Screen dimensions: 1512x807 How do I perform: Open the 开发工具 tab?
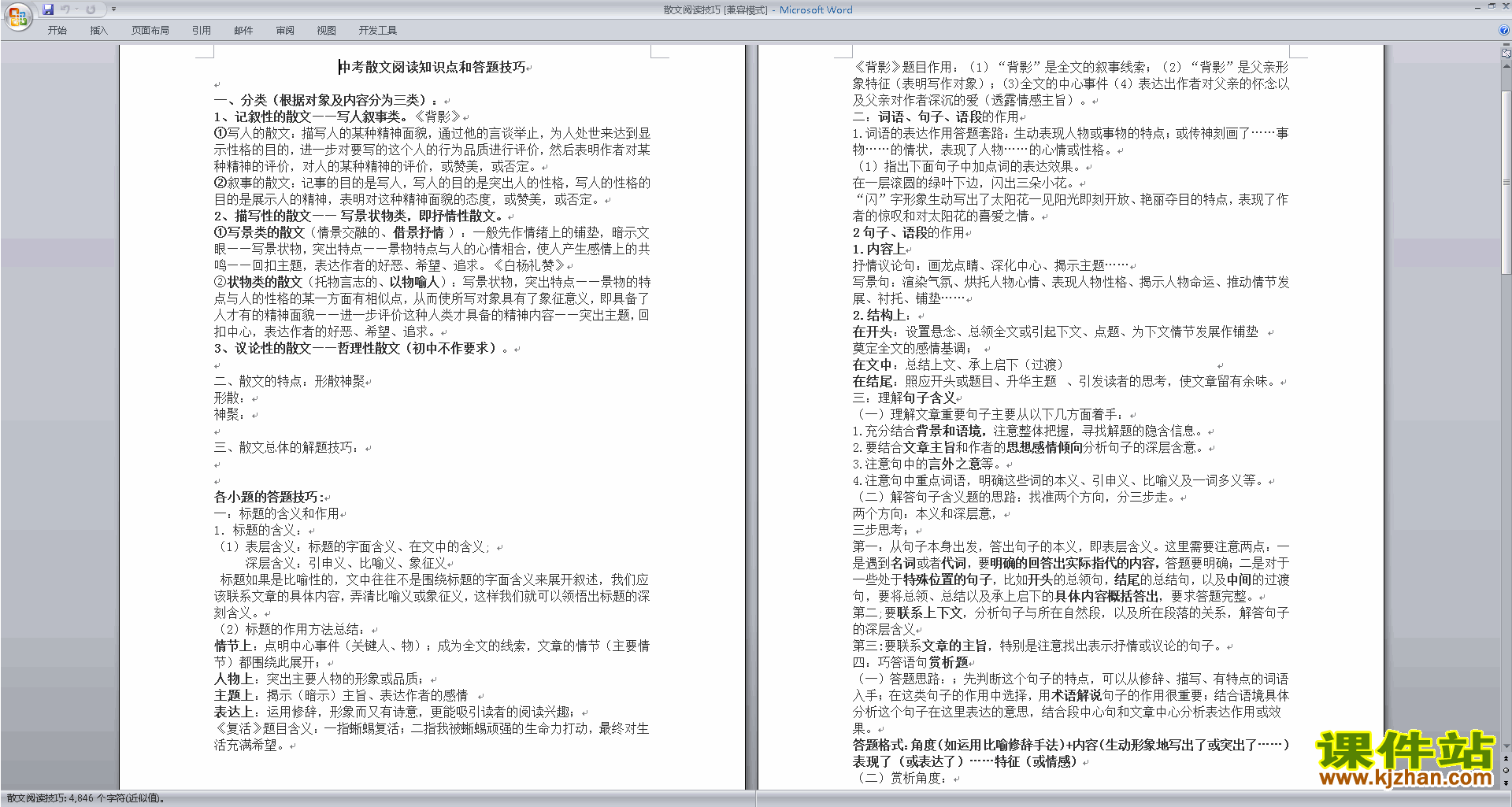tap(378, 31)
